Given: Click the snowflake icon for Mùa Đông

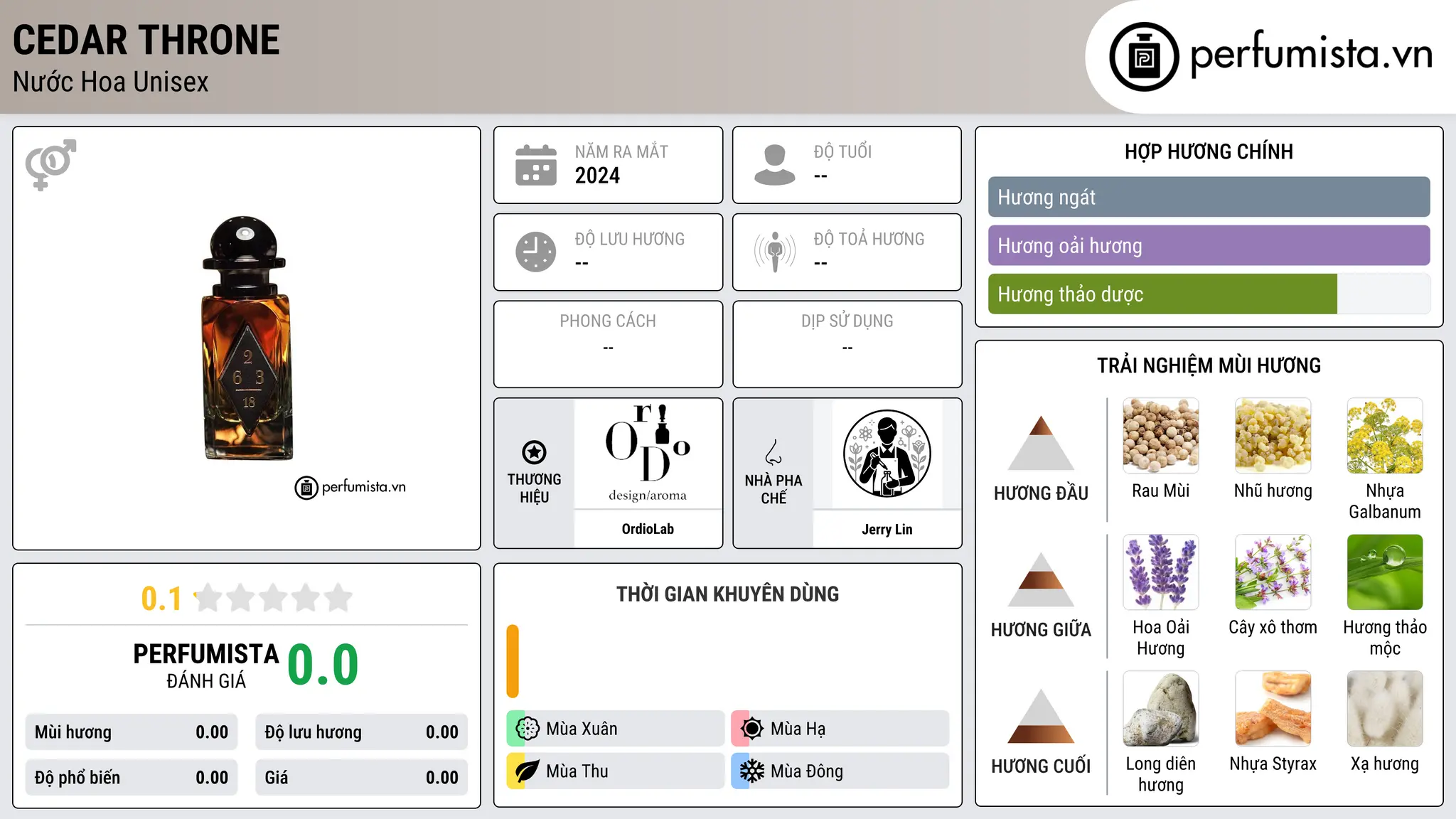Looking at the screenshot, I should point(751,771).
